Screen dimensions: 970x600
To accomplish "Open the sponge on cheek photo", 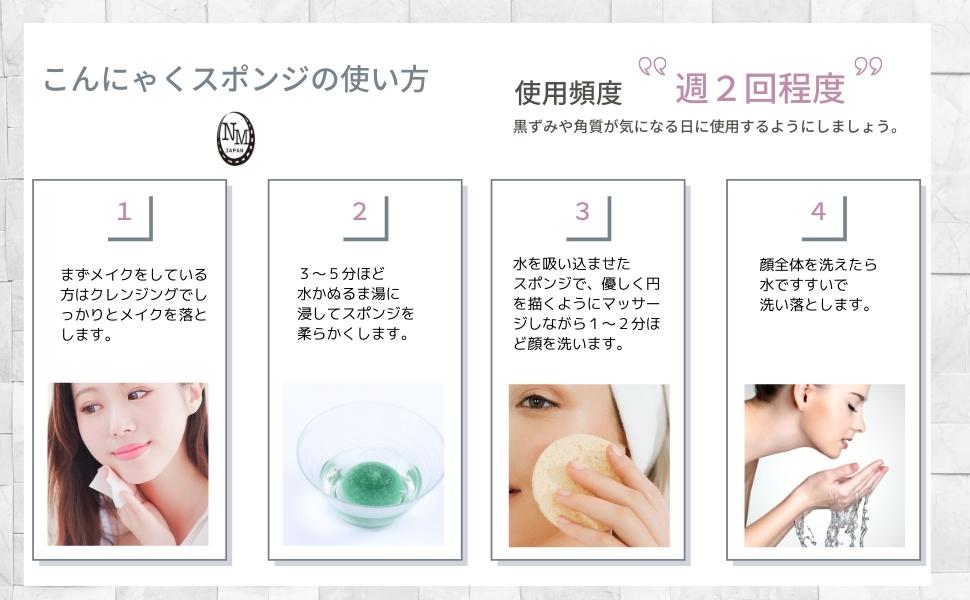I will (x=589, y=465).
